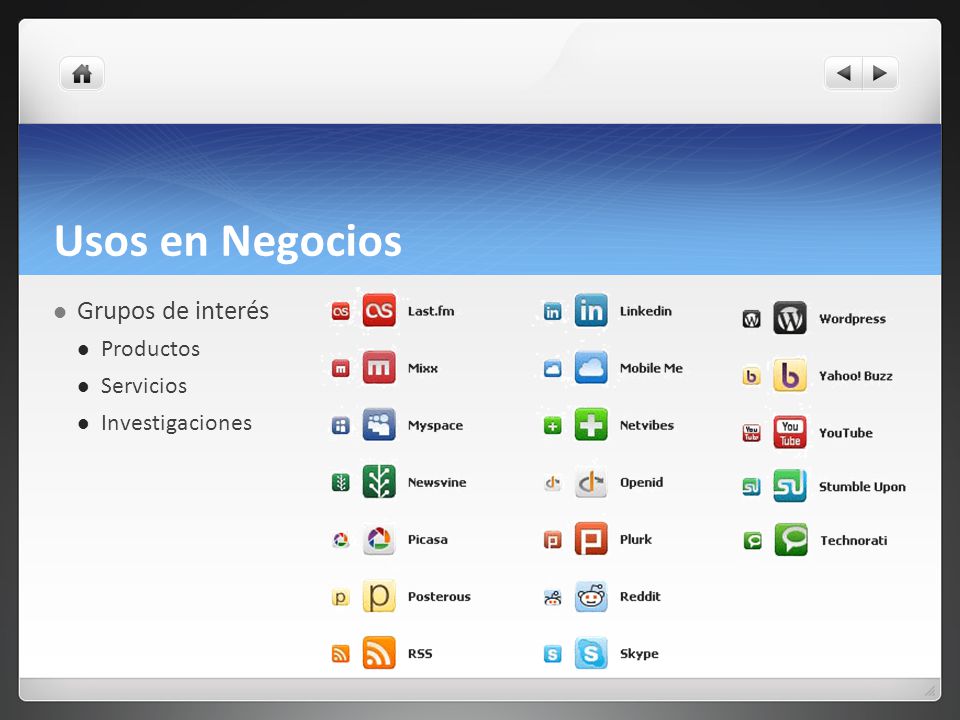Select the Investigaciones bullet text
This screenshot has height=720, width=960.
point(176,422)
